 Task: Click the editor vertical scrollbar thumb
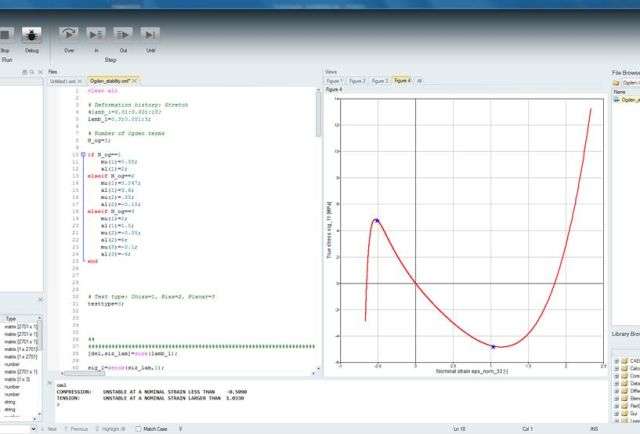click(x=318, y=114)
